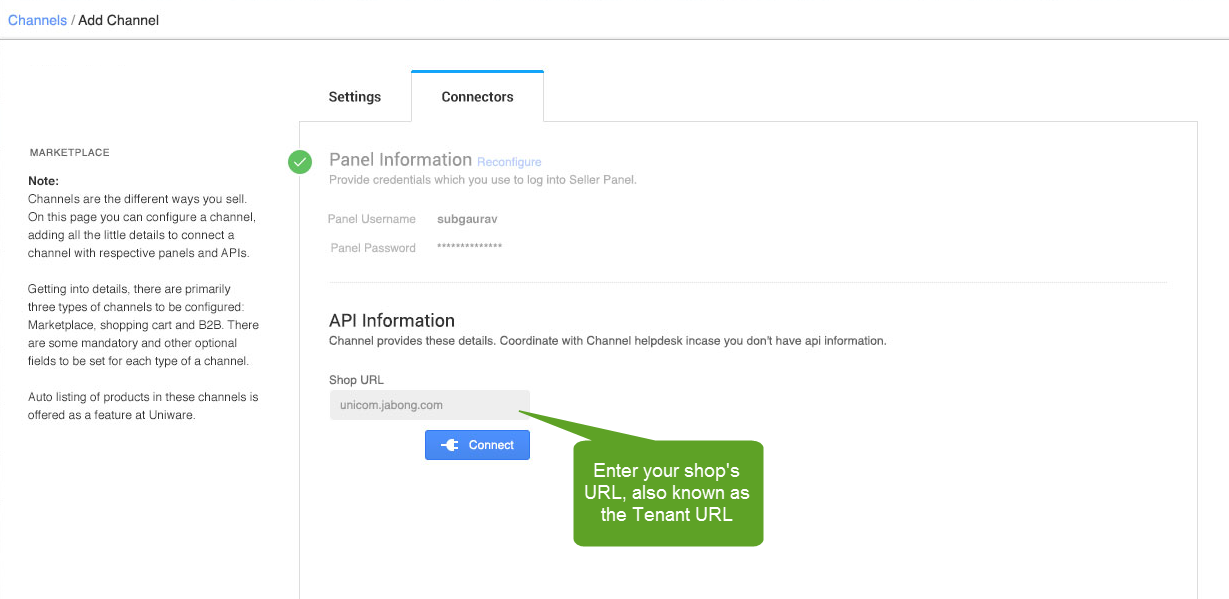
Task: Click the Connect button
Action: (477, 445)
